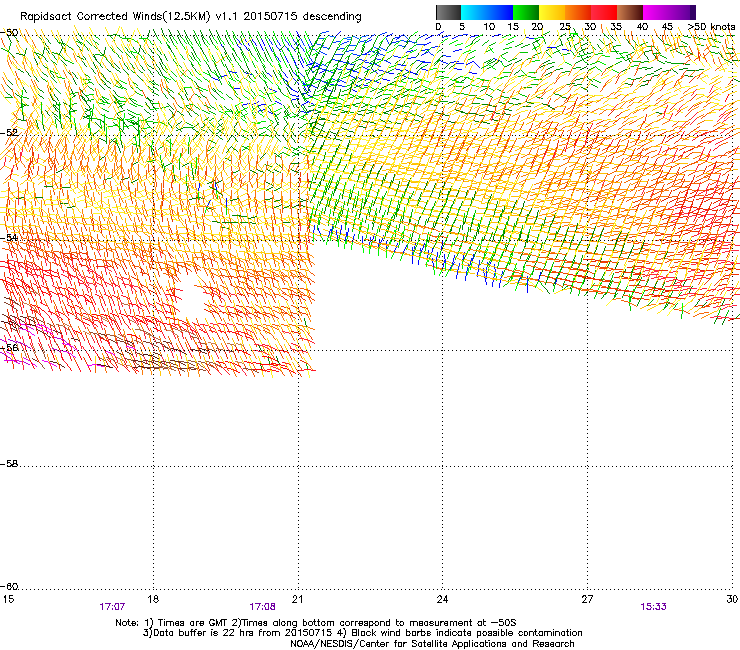The height and width of the screenshot is (650, 740).
Task: Click the orange 25-30 knots legend swatch
Action: 578,12
